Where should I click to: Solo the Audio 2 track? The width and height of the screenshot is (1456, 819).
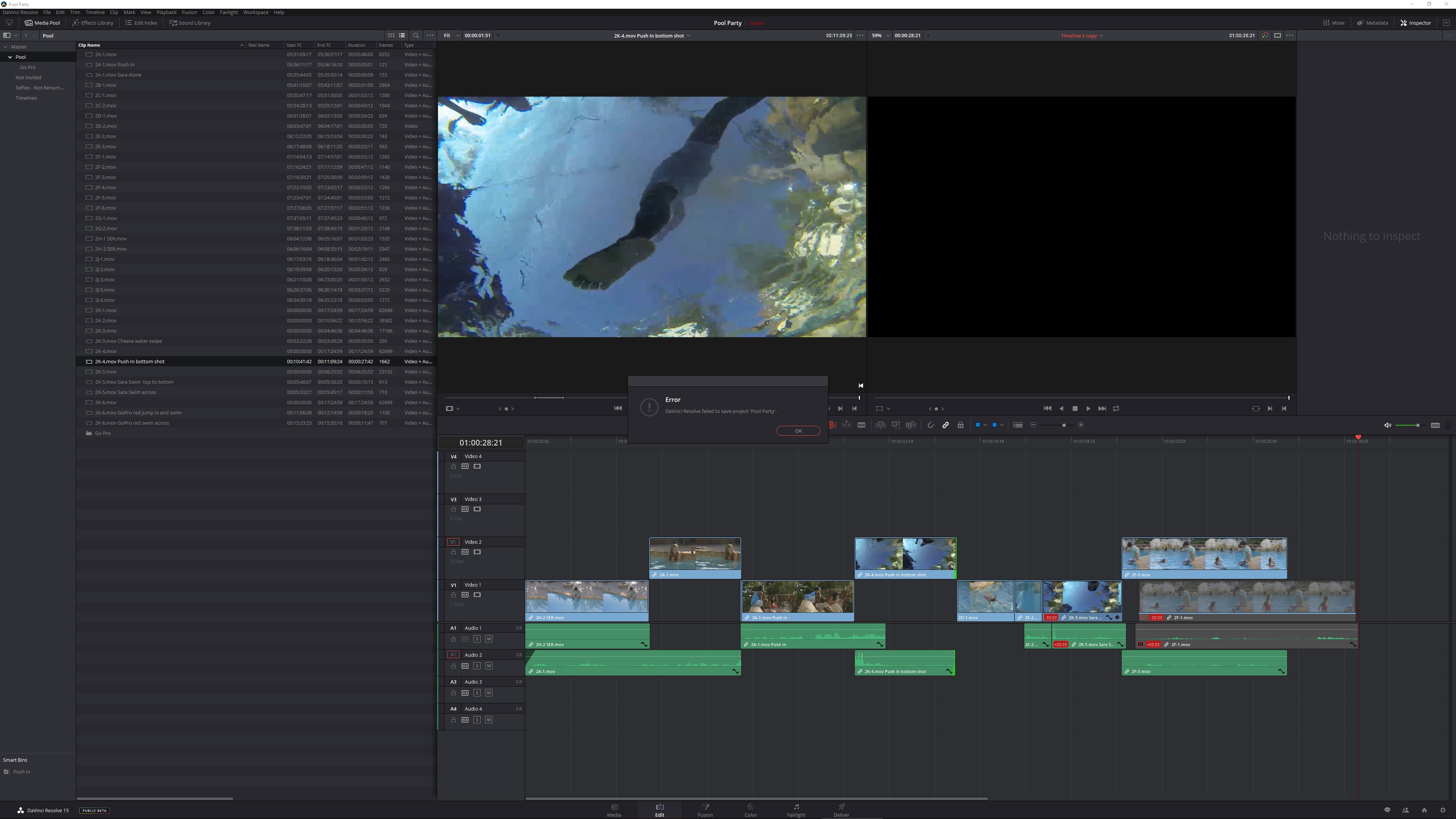coord(477,667)
